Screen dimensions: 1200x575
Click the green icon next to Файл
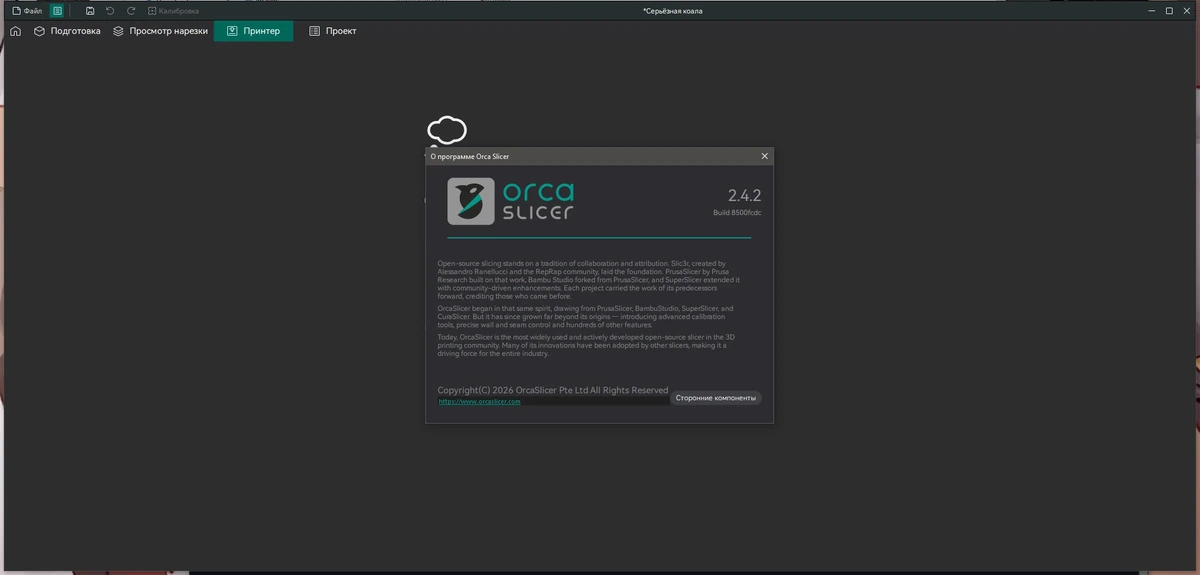[x=57, y=10]
